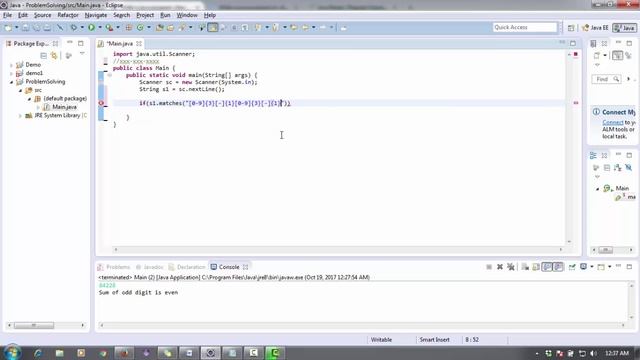
Task: Click Package Explorer horizontal scrollbar thumb
Action: [x=34, y=325]
